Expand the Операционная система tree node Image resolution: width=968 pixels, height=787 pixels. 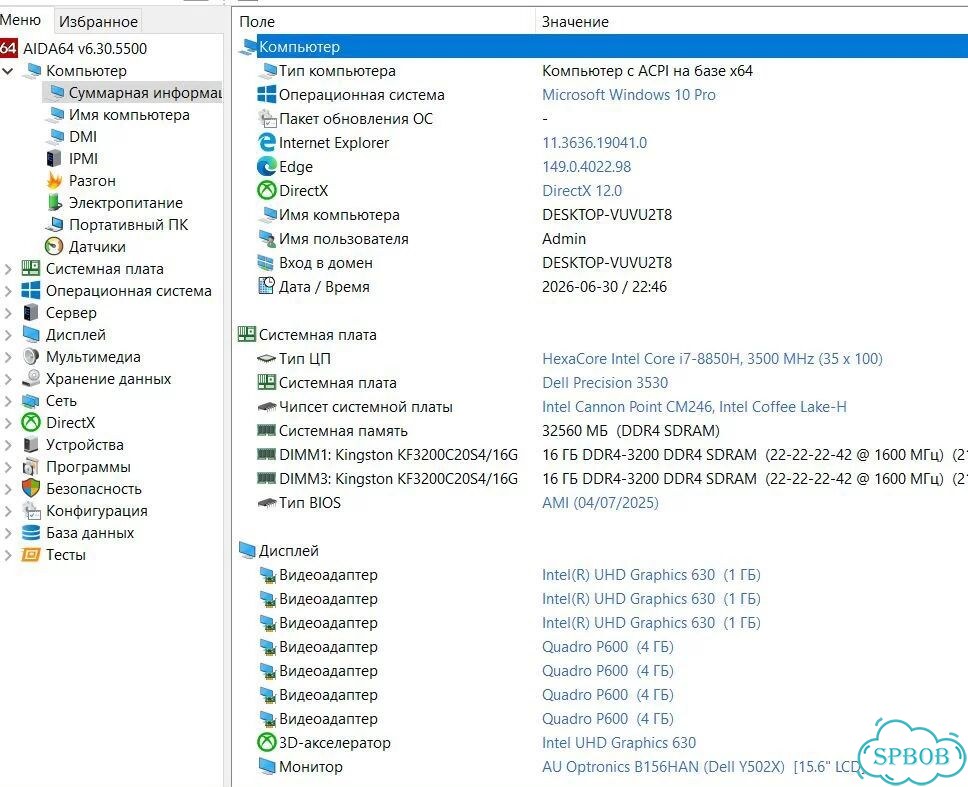7,291
